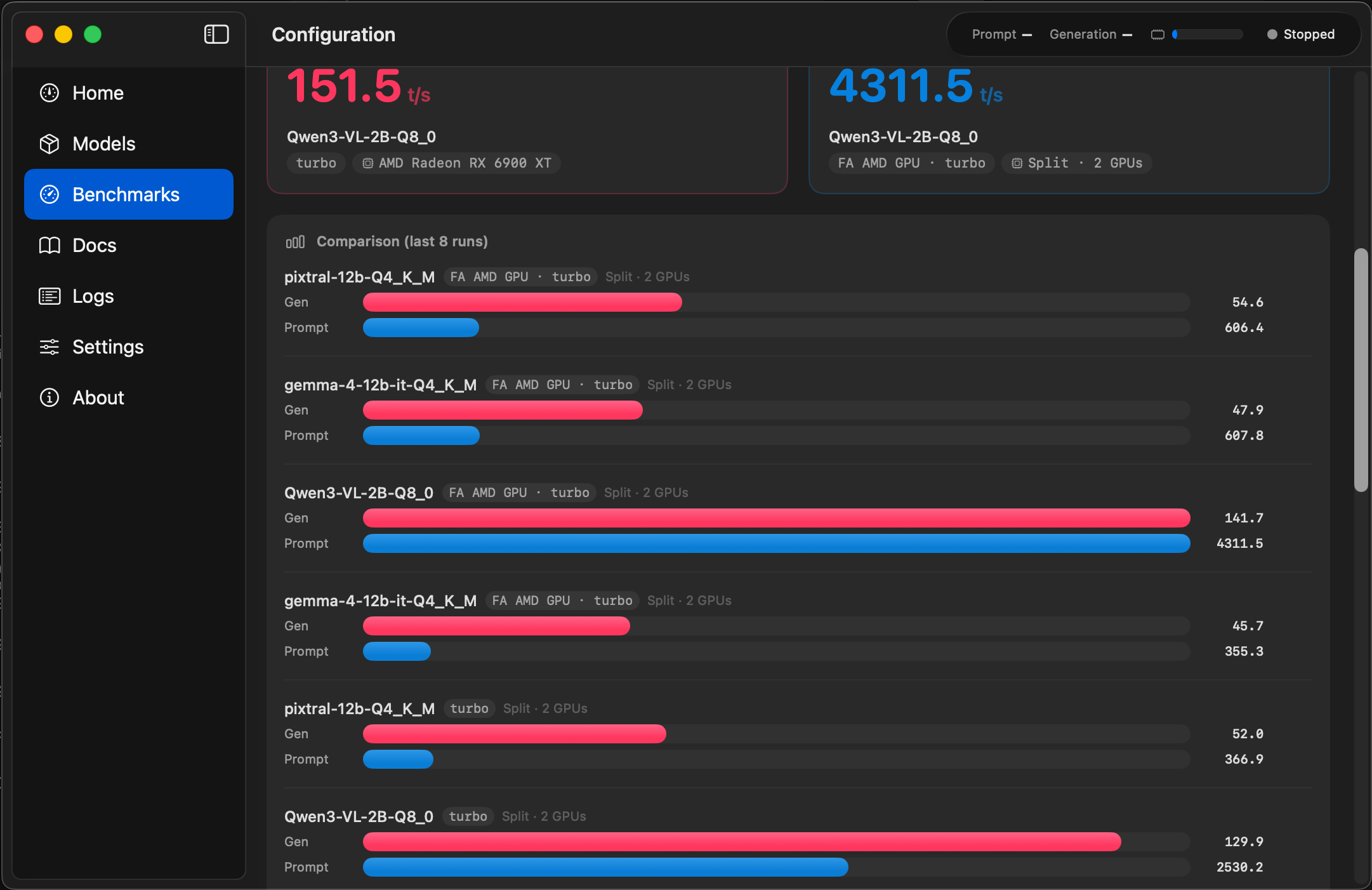Click the Gen bar showing 54.6
1372x890 pixels.
522,302
